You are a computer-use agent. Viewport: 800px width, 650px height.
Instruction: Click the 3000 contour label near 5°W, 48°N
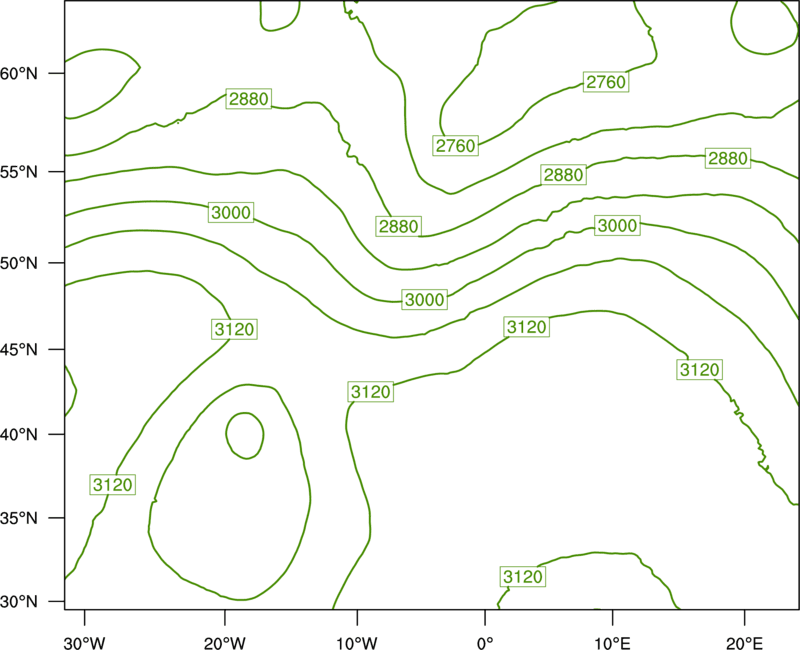coord(425,299)
